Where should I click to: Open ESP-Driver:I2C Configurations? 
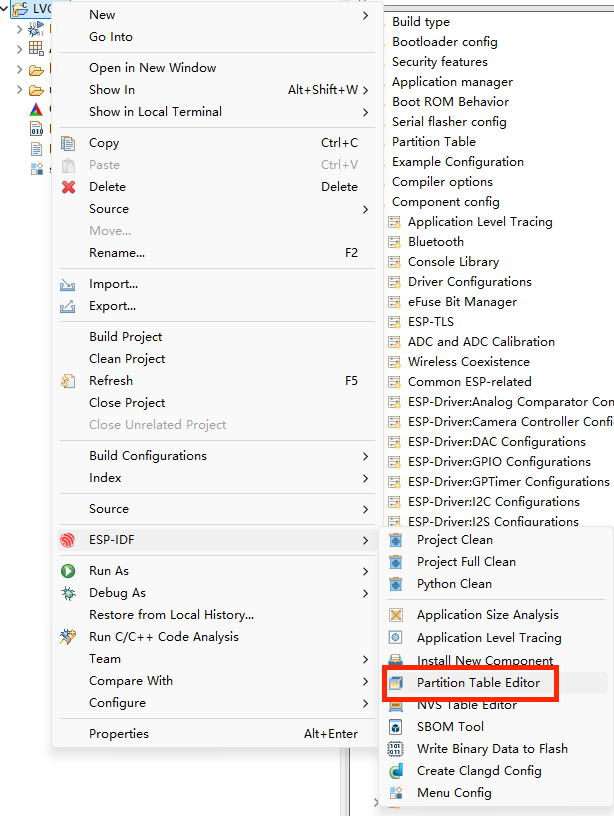494,502
